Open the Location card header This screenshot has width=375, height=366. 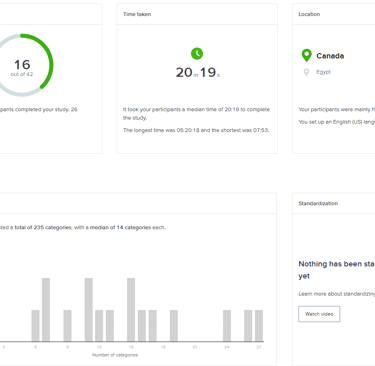[334, 14]
